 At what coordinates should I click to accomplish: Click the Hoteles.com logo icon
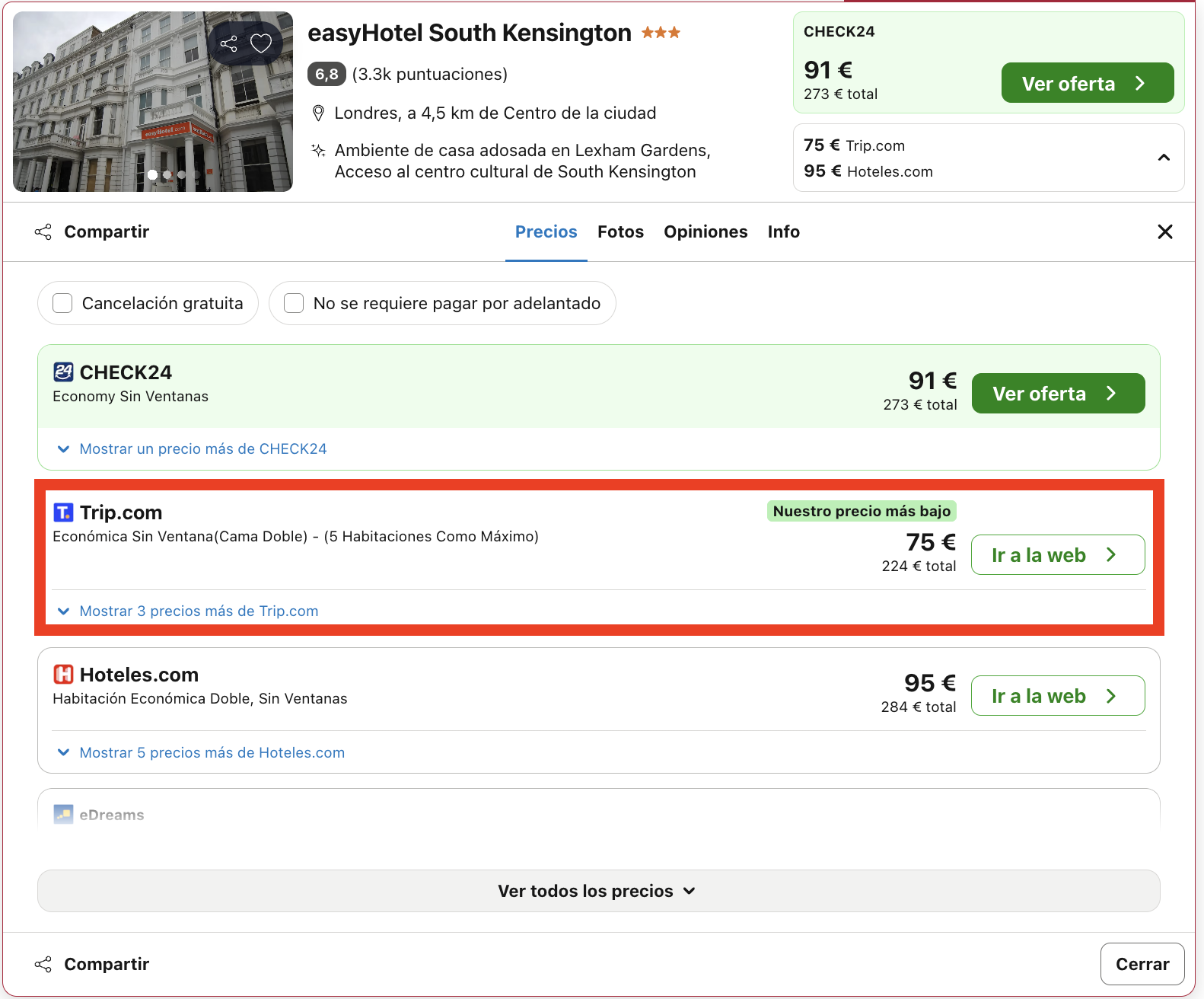point(63,675)
